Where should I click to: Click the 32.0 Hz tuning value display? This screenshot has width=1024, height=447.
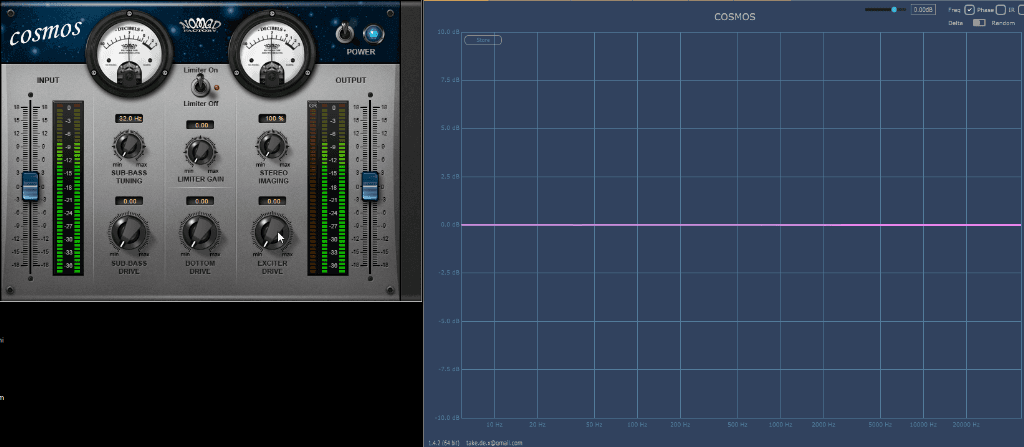click(x=129, y=118)
